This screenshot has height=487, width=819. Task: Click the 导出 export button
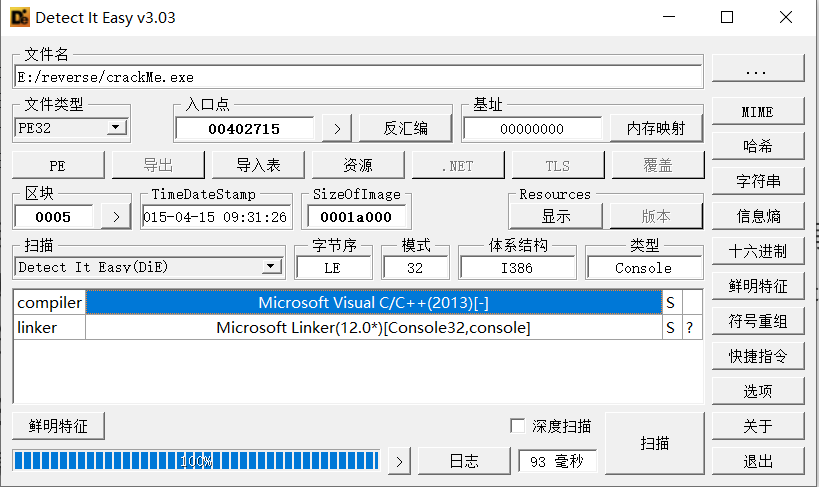[x=158, y=166]
